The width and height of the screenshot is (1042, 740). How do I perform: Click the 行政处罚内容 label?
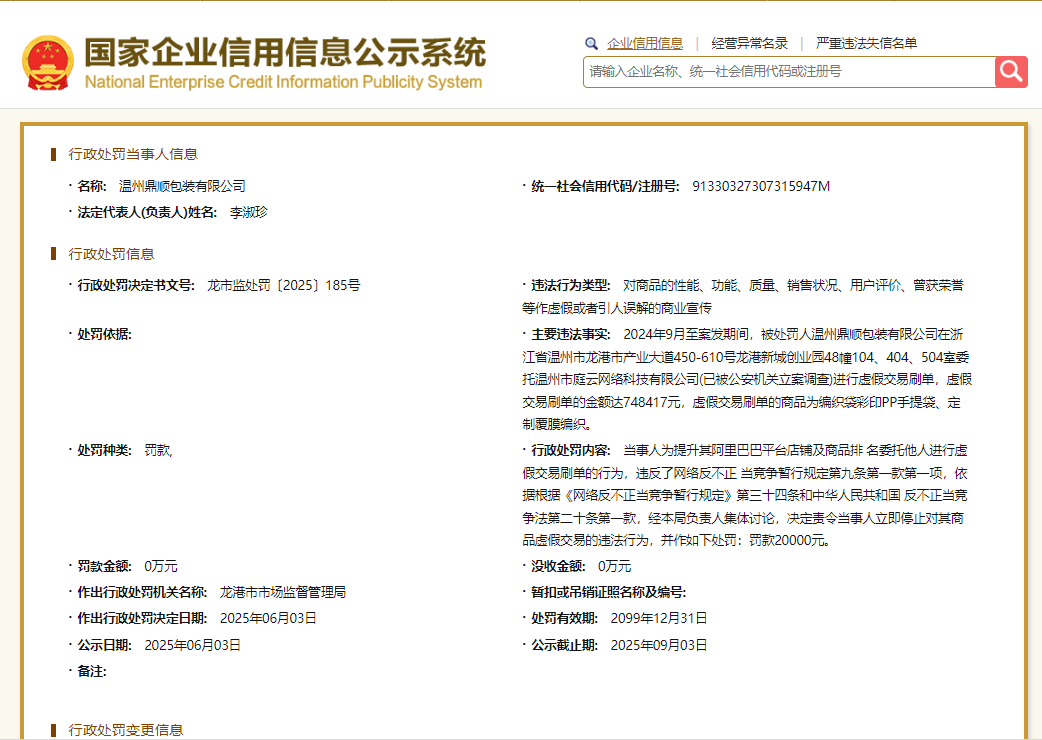pos(571,450)
